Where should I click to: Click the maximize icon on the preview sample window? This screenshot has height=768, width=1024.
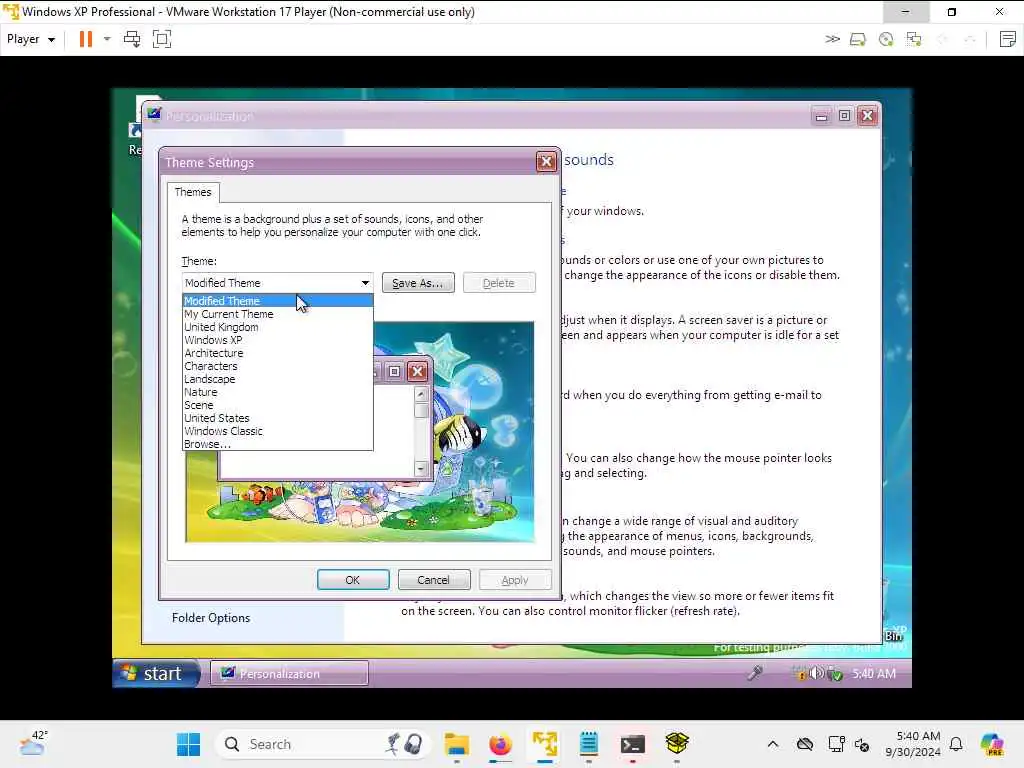pos(394,372)
